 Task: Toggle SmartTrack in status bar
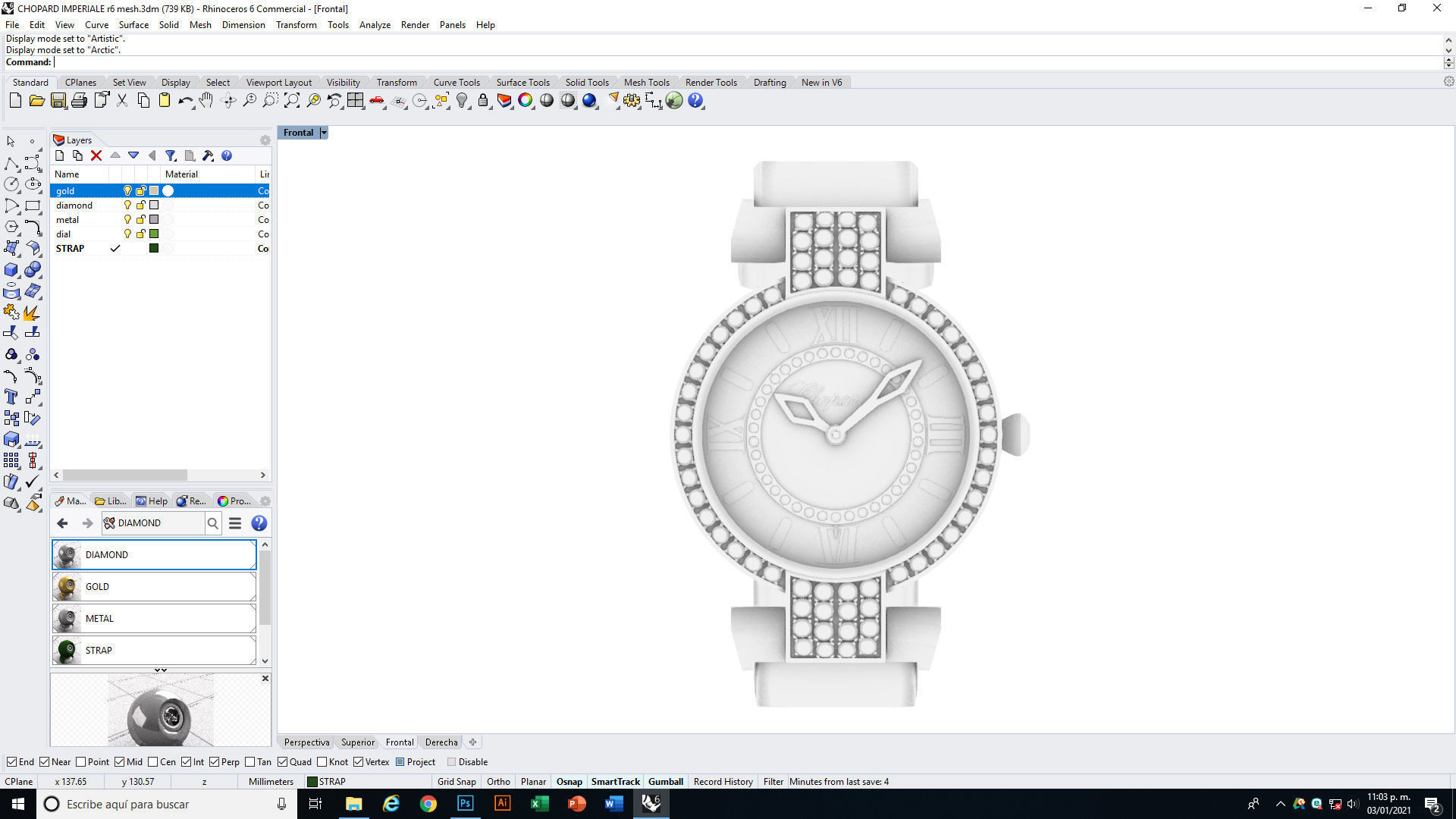[x=615, y=782]
